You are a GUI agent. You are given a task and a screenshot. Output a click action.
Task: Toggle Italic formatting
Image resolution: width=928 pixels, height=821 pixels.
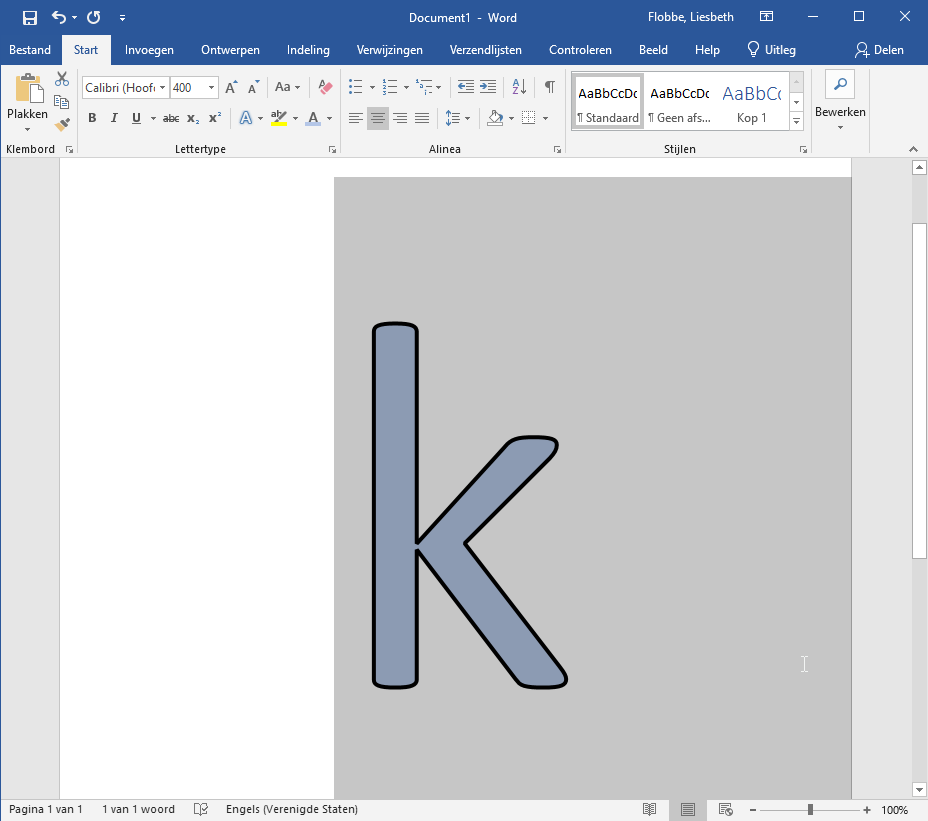pos(114,118)
